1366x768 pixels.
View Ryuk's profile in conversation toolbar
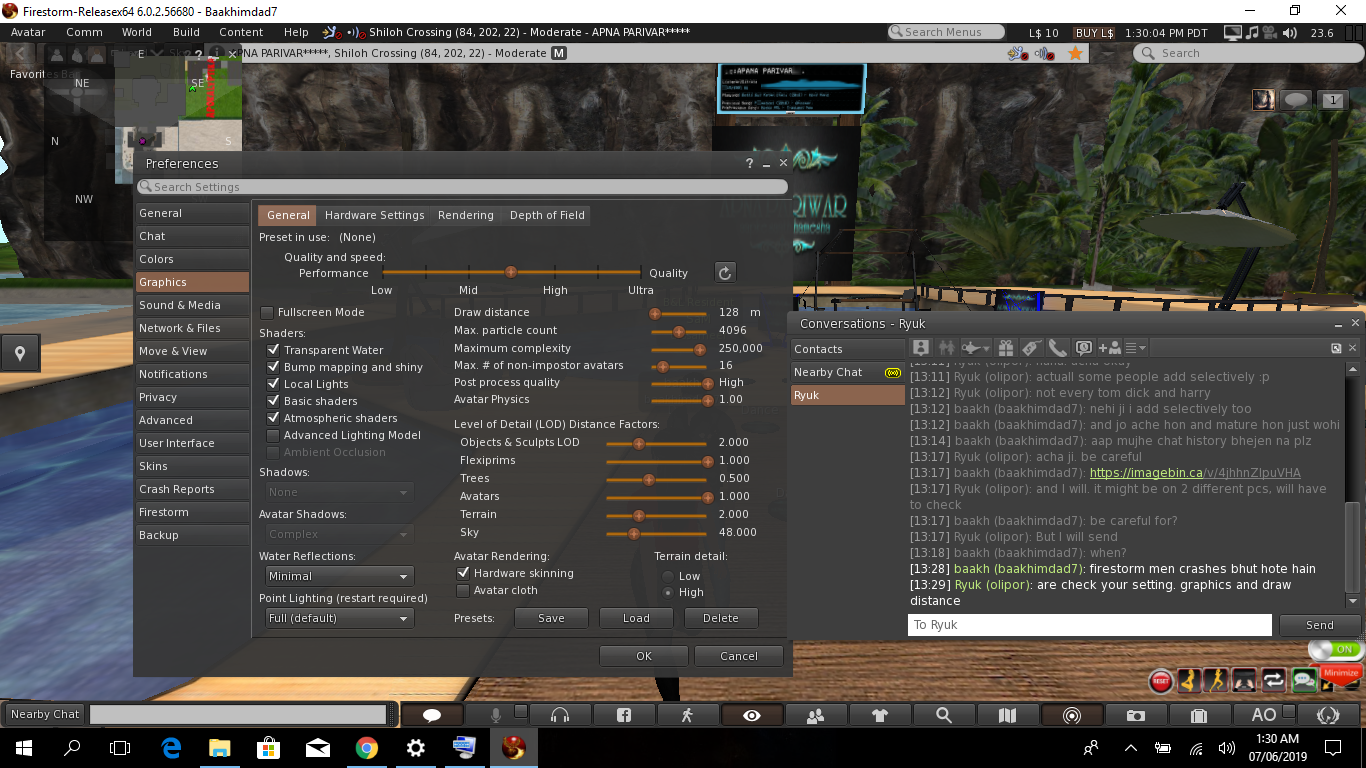[921, 347]
